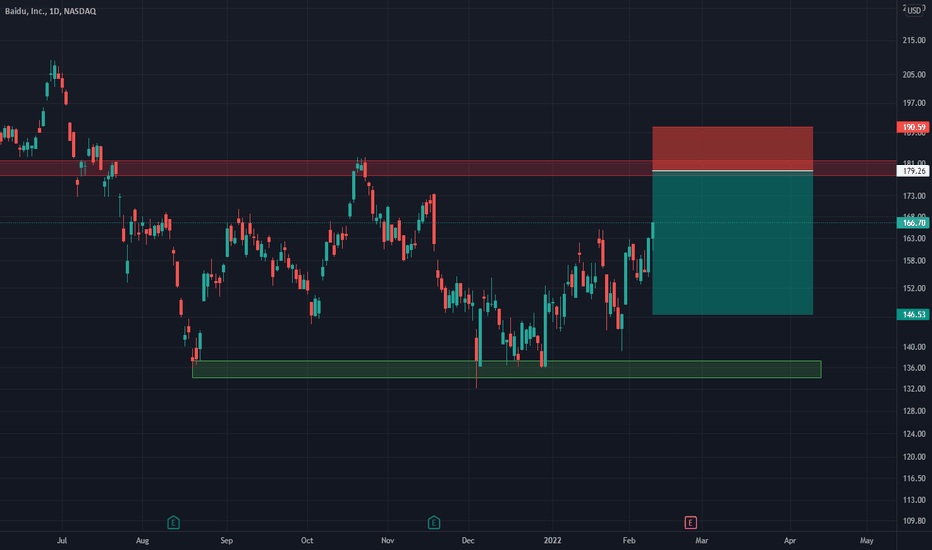This screenshot has width=932, height=550.
Task: Click the 2022 label on time axis
Action: (x=552, y=540)
